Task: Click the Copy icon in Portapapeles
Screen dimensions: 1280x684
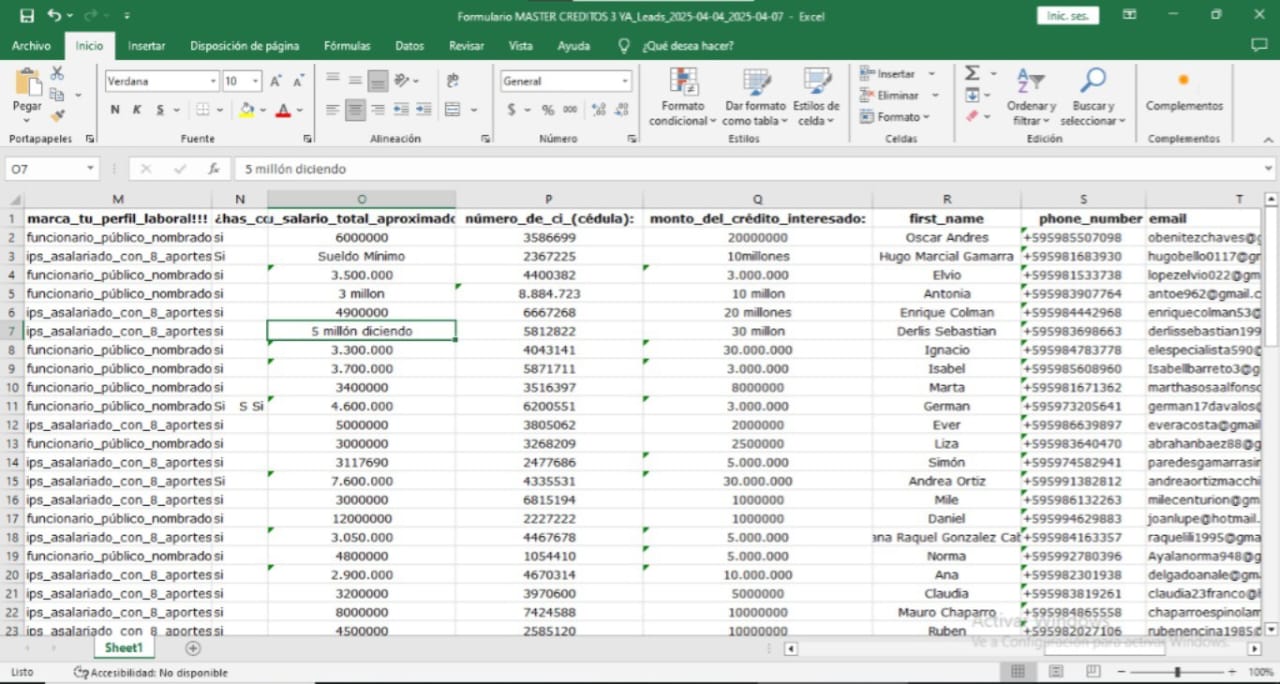Action: coord(57,95)
